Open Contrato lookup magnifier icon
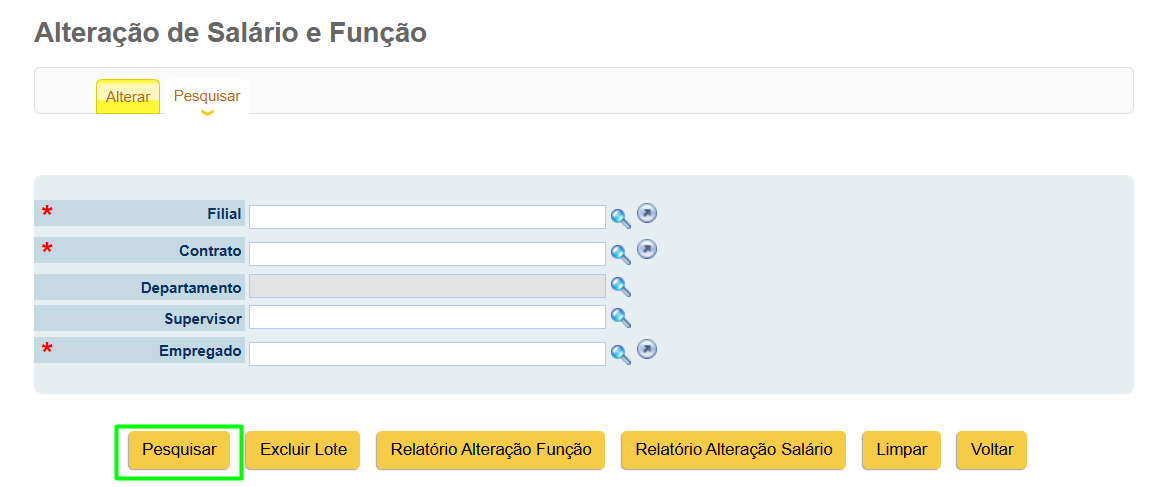Viewport: 1169px width, 487px height. pos(621,254)
